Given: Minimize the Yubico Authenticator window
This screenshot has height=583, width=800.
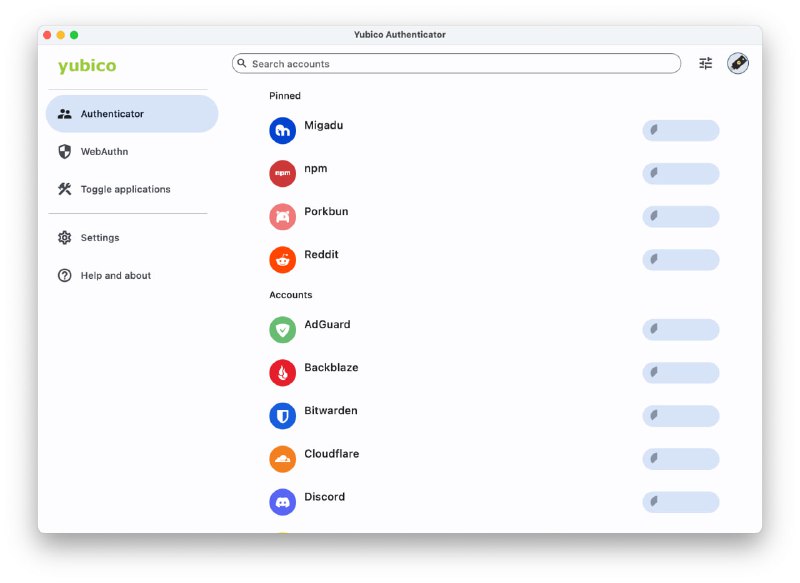Looking at the screenshot, I should tap(61, 35).
